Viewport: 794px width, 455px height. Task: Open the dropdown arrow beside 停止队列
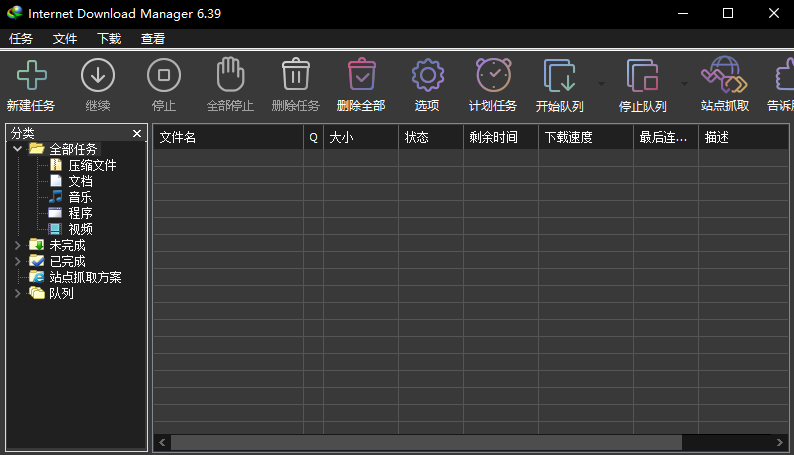pos(684,84)
